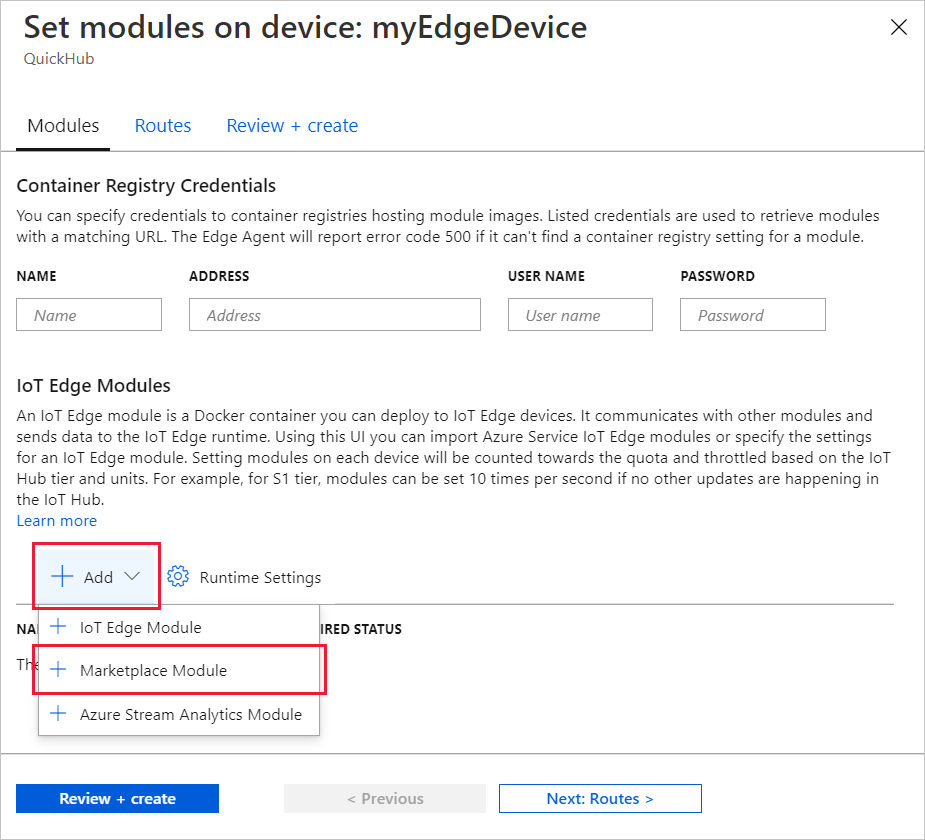Click plus icon for Azure Stream Analytics
Viewport: 925px width, 840px height.
pyautogui.click(x=59, y=714)
